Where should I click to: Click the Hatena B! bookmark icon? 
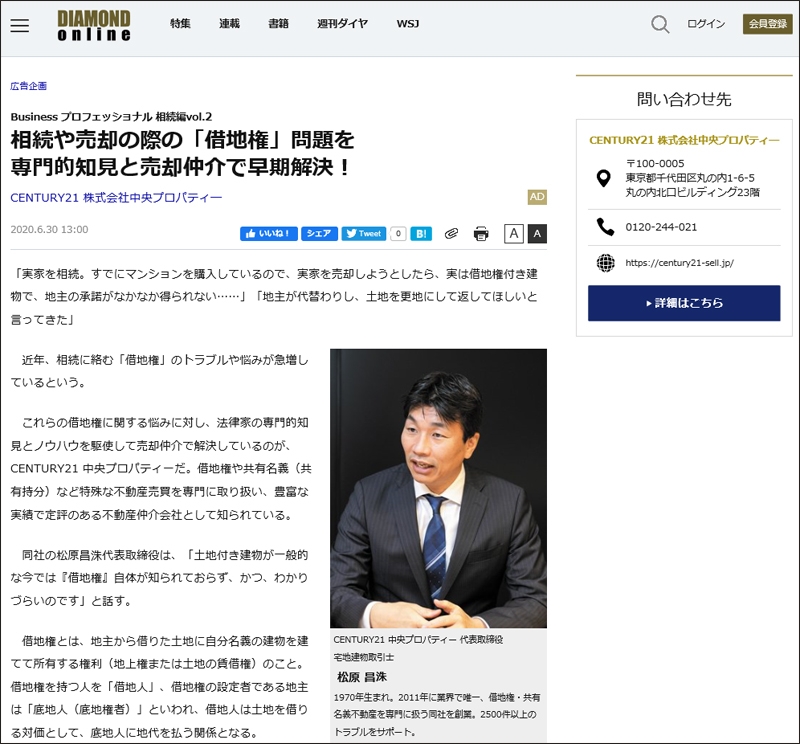click(421, 234)
